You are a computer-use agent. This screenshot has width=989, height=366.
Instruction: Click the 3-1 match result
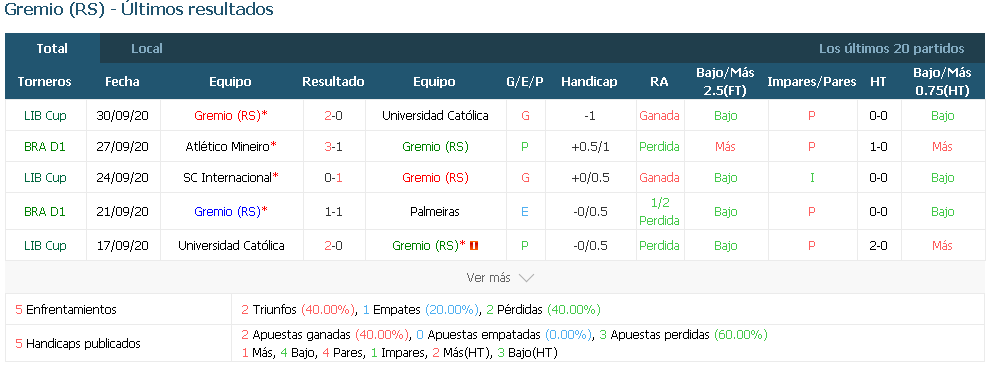pos(333,146)
